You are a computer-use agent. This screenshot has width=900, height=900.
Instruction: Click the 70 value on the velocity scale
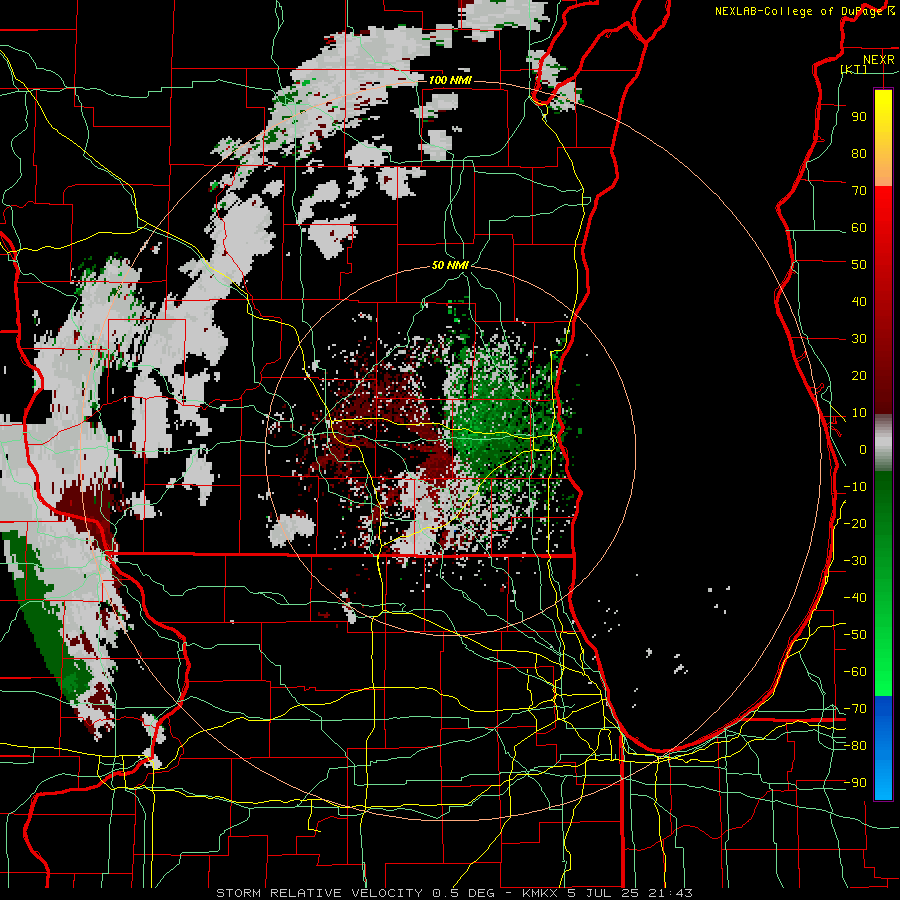point(859,191)
